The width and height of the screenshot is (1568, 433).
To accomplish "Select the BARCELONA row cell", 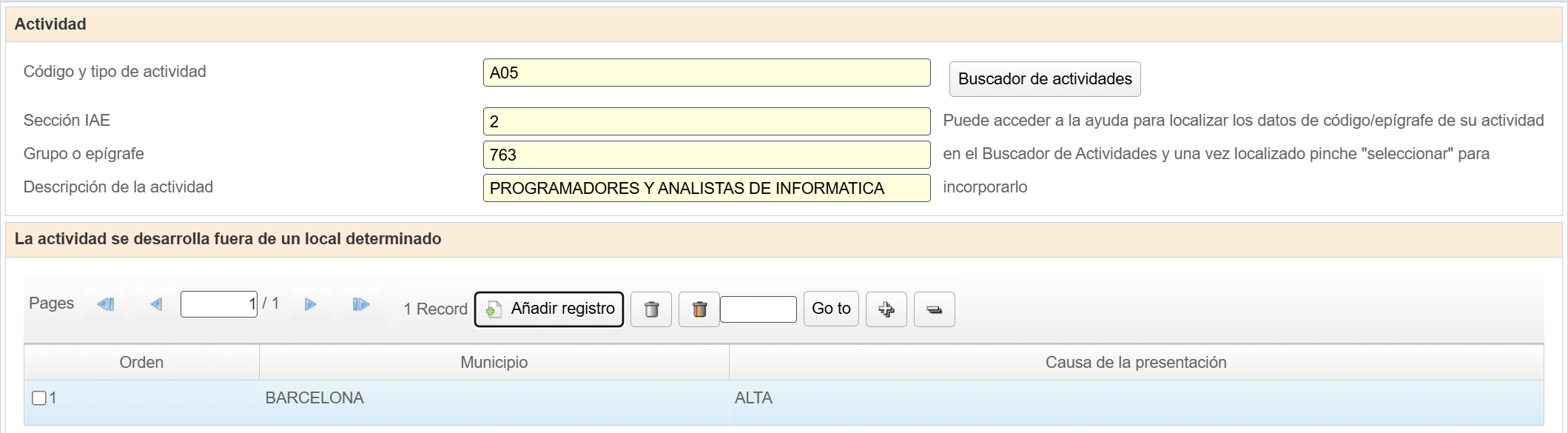I will (x=494, y=398).
